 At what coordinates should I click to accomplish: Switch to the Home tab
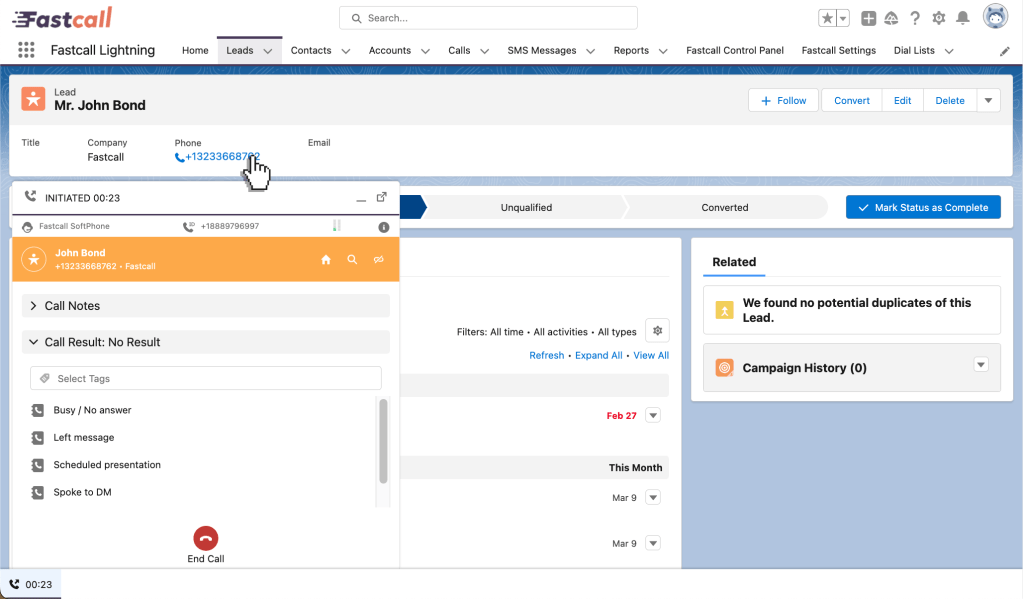tap(195, 50)
